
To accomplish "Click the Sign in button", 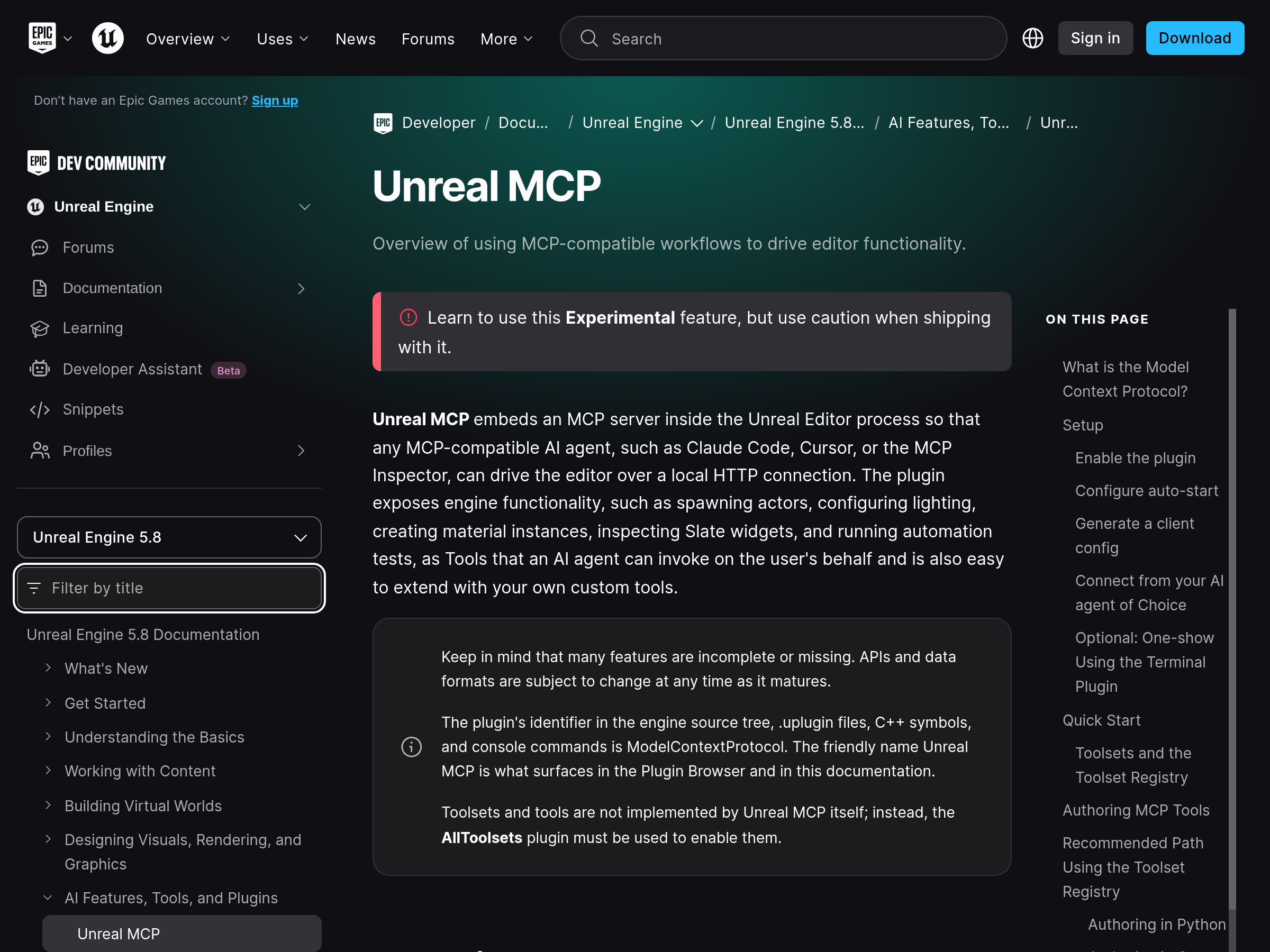I will pyautogui.click(x=1095, y=39).
